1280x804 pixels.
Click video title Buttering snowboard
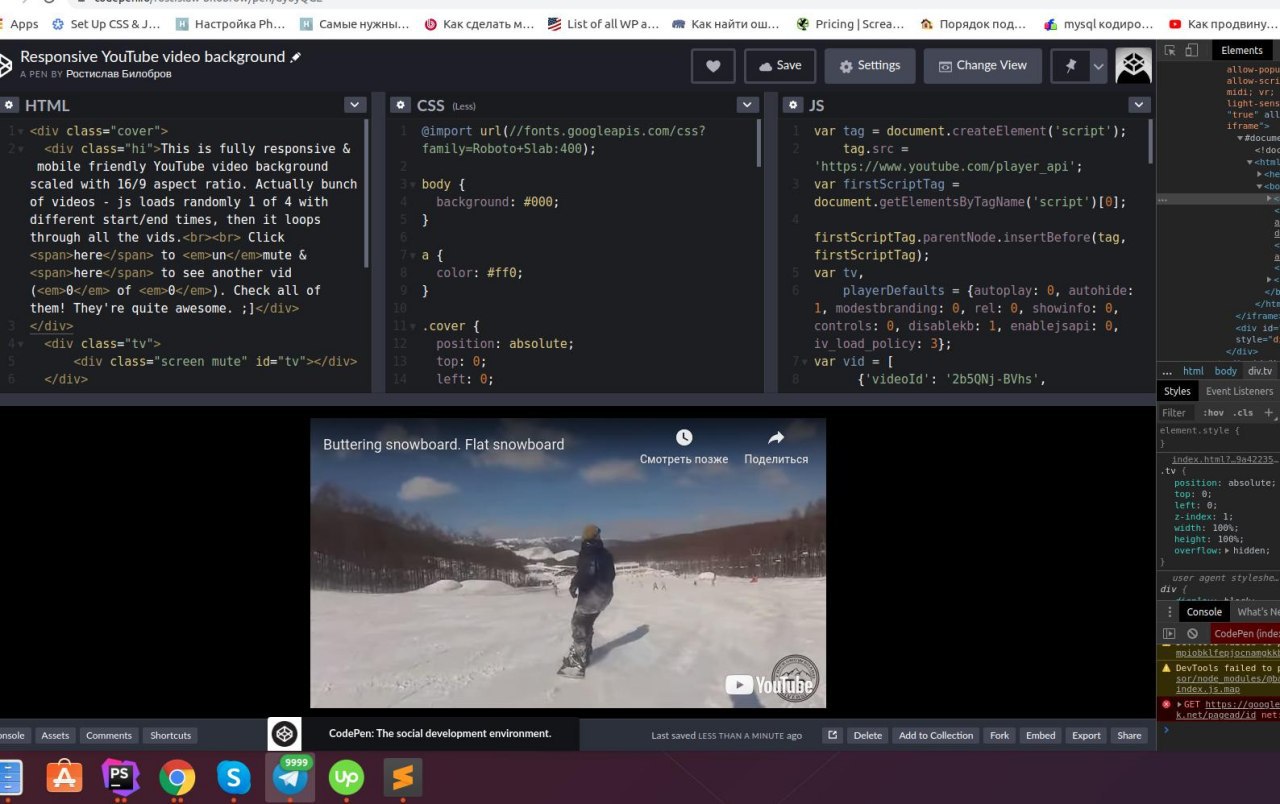point(444,444)
